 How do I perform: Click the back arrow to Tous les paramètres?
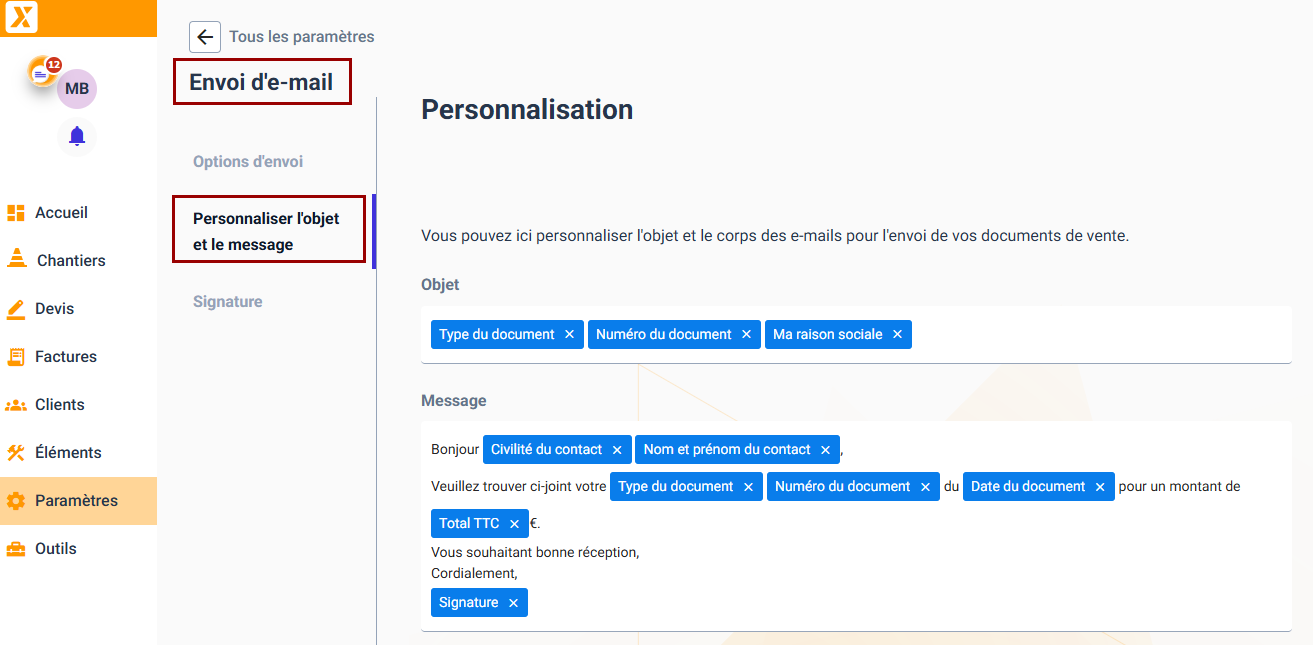point(205,37)
